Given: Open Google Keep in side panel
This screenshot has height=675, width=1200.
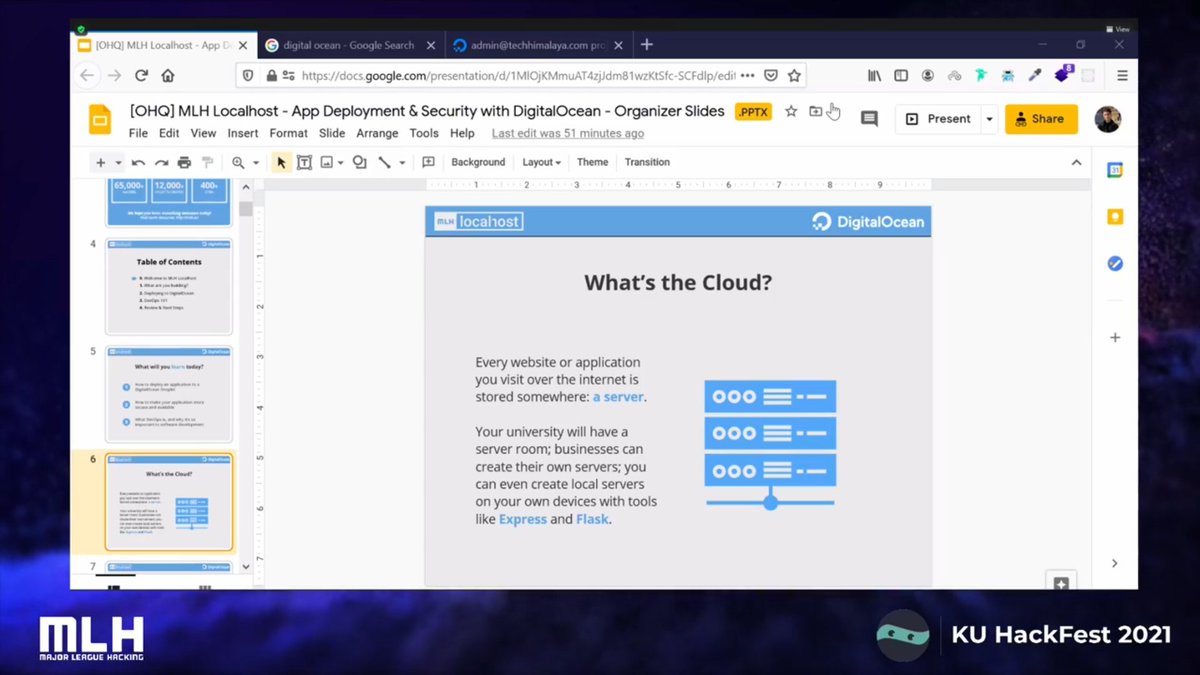Looking at the screenshot, I should point(1115,217).
